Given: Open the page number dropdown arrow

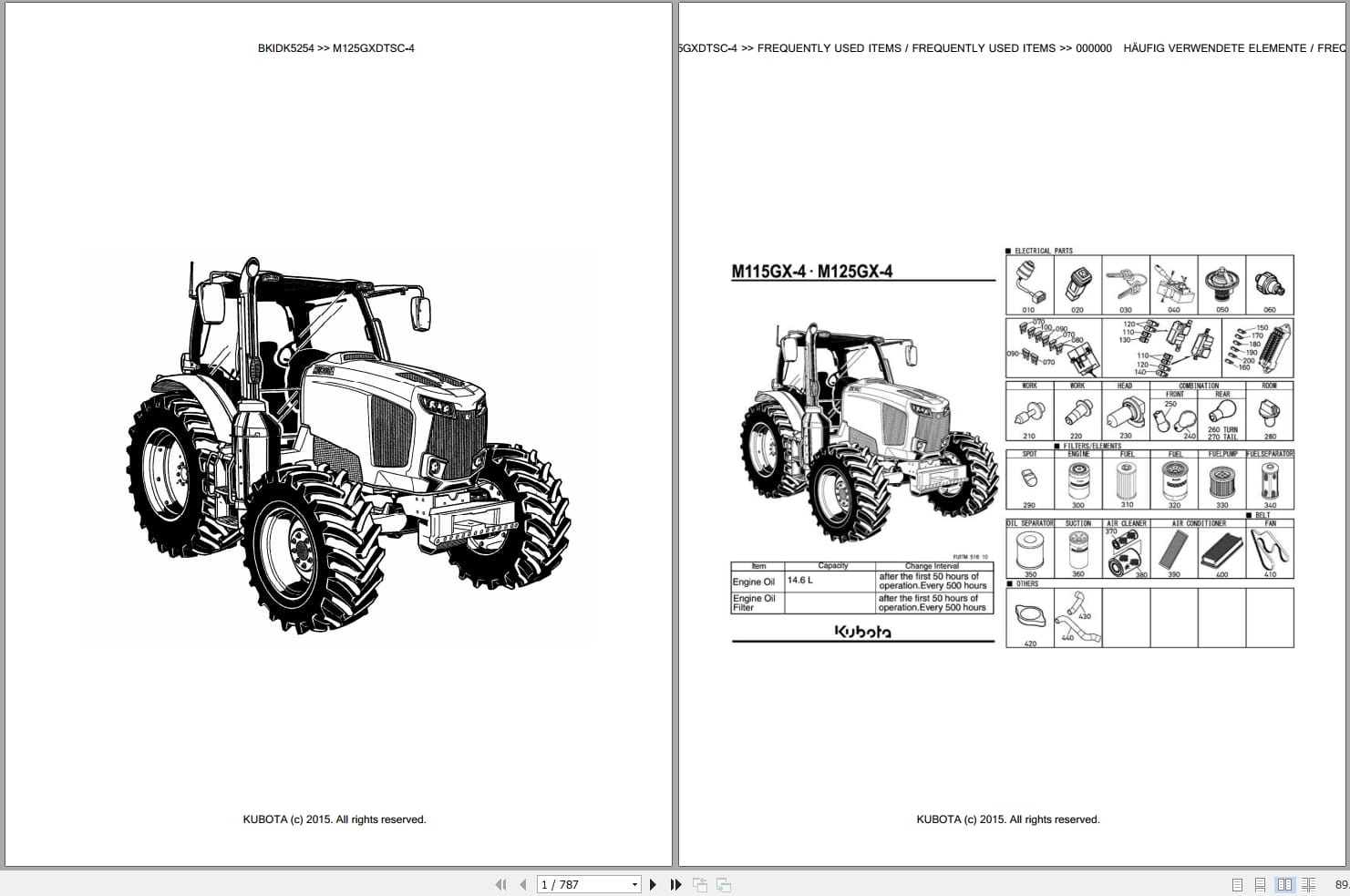Looking at the screenshot, I should [x=634, y=884].
